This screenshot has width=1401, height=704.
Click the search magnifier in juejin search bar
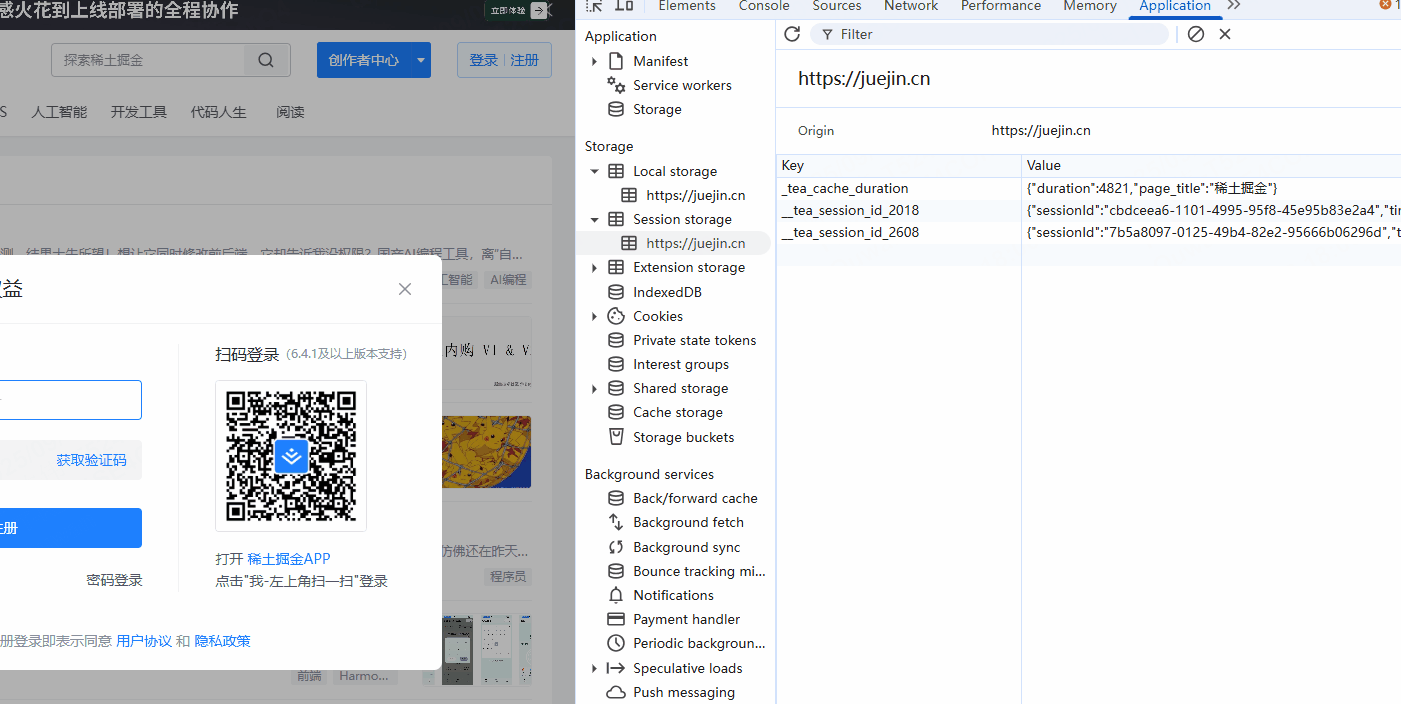tap(265, 59)
